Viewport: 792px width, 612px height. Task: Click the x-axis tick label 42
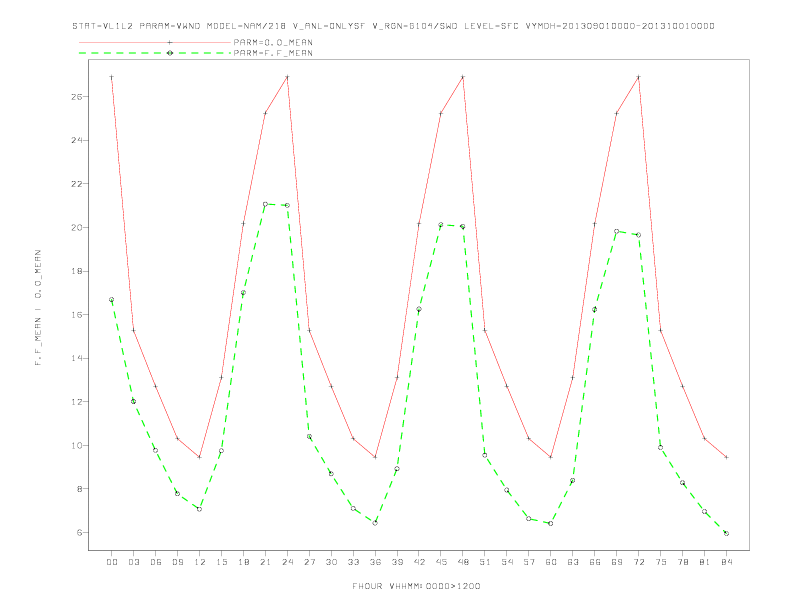[419, 562]
